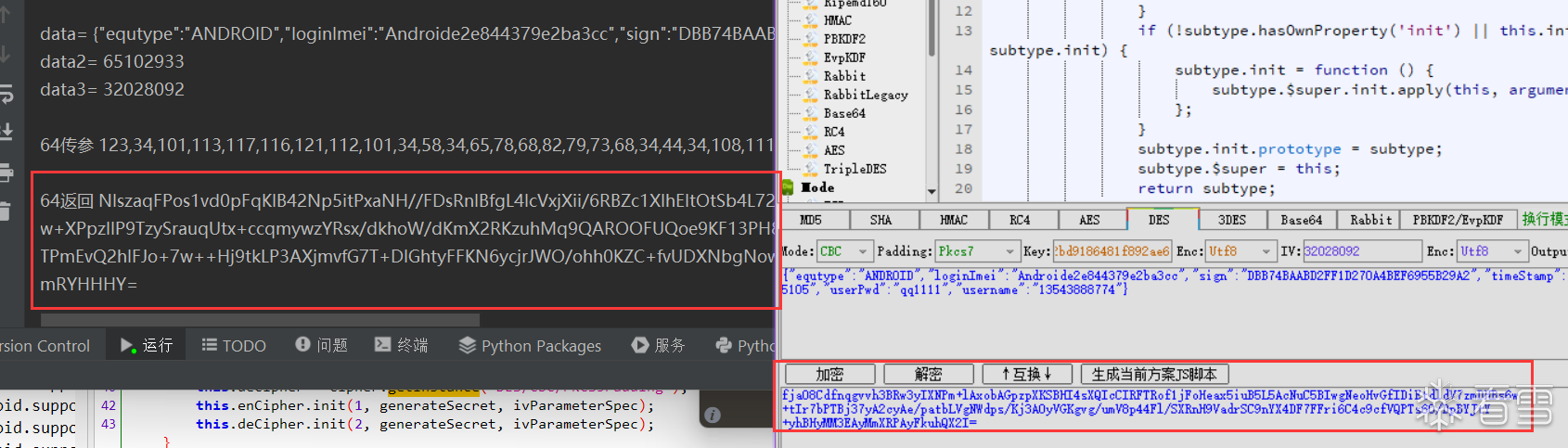Image resolution: width=1568 pixels, height=448 pixels.
Task: Click line number 42 in the Java editor
Action: coord(109,405)
